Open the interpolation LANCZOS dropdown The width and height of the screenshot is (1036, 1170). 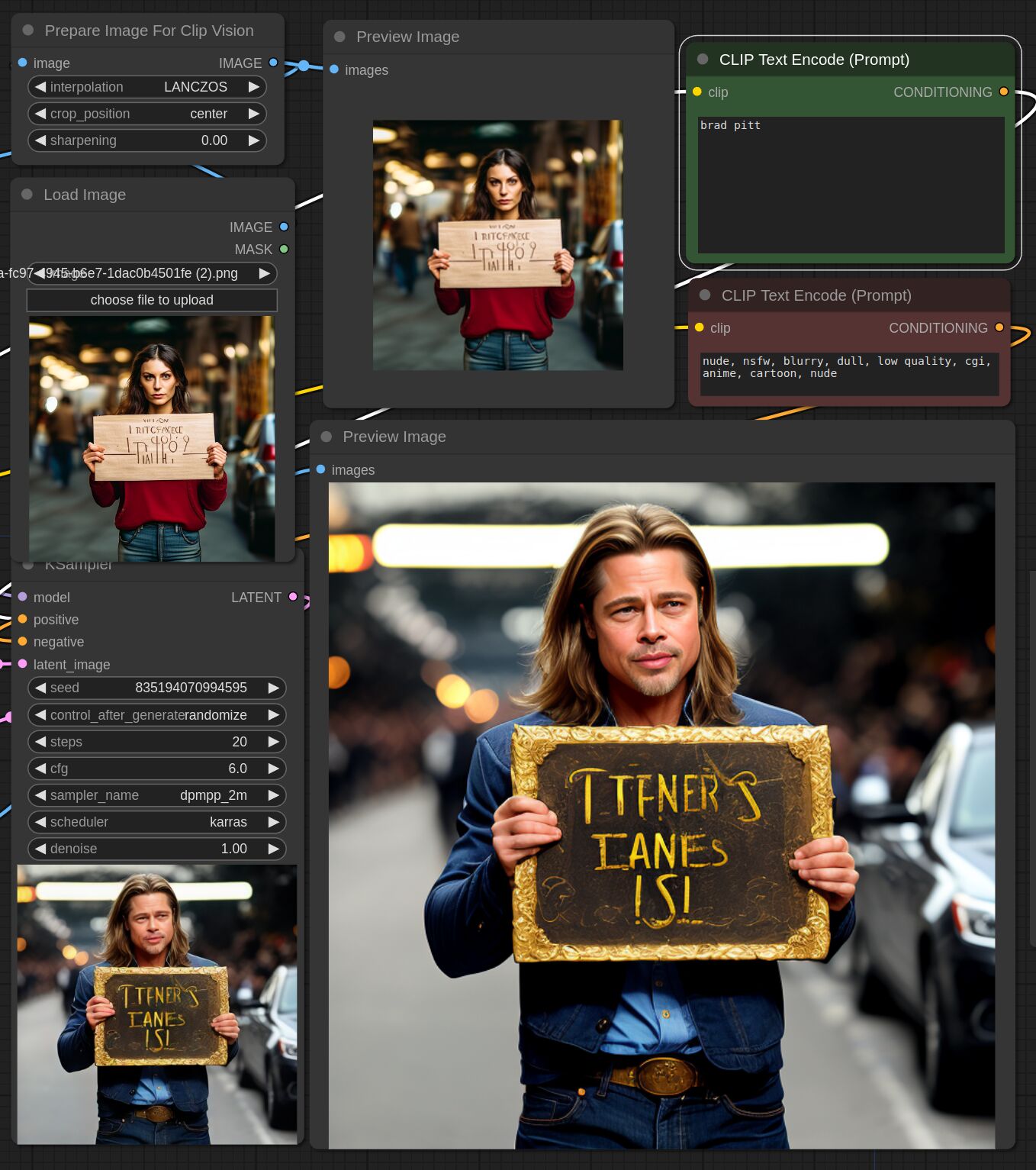(x=147, y=87)
